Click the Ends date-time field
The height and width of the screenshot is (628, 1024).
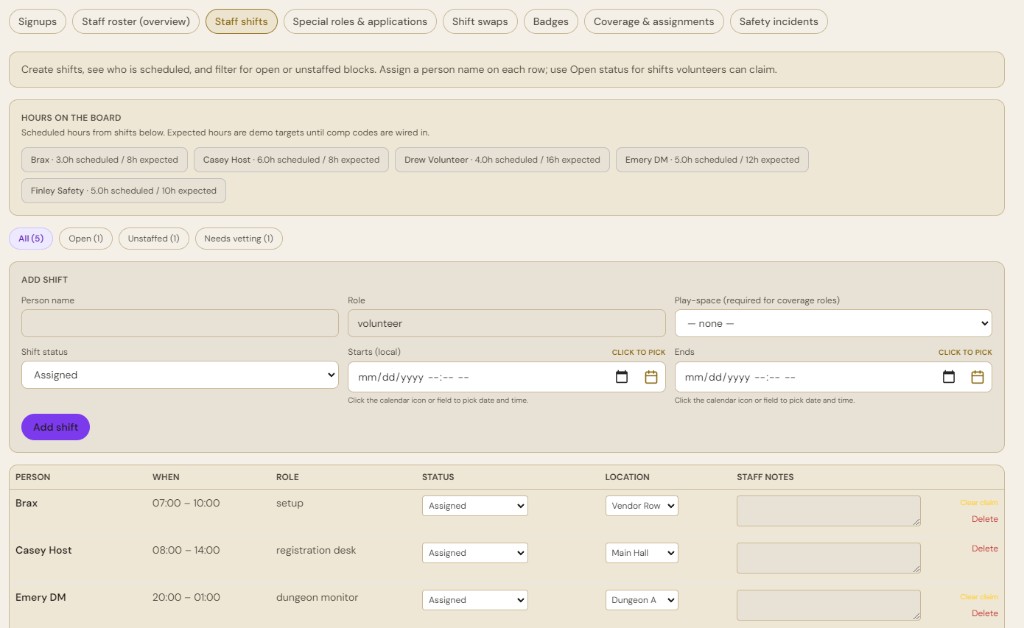point(833,377)
